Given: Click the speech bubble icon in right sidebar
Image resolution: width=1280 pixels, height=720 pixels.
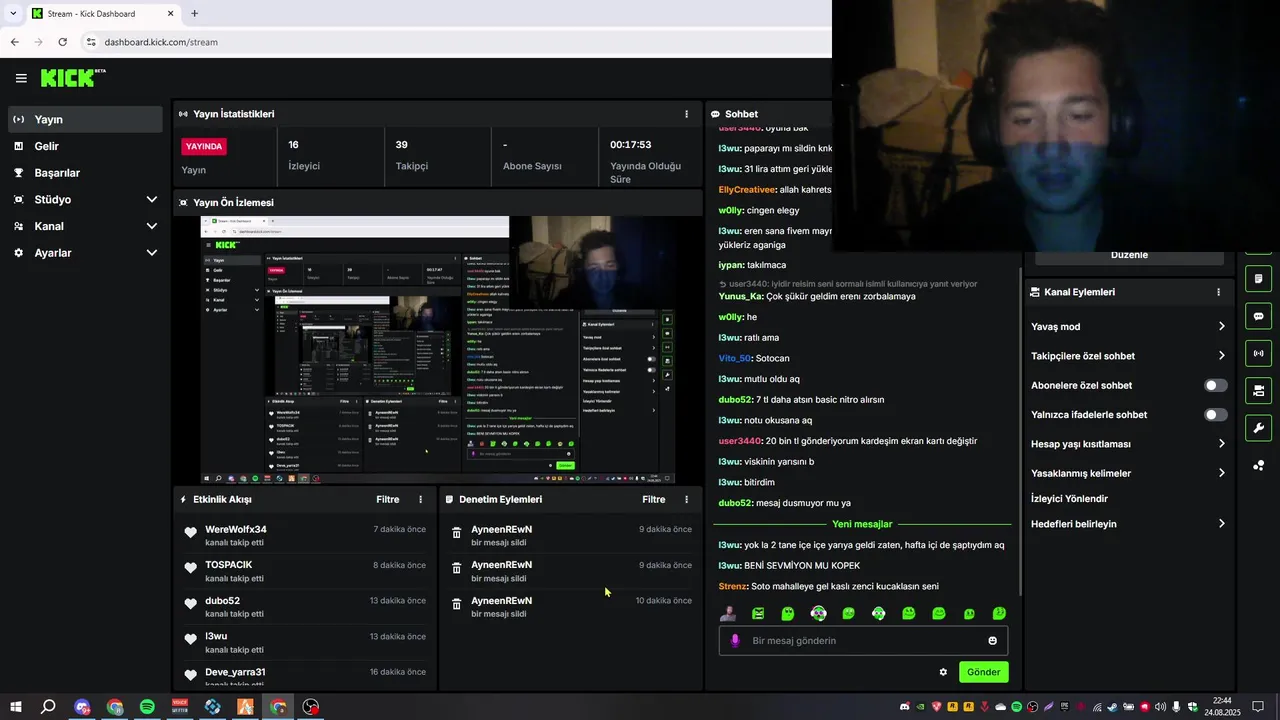Looking at the screenshot, I should 1258,316.
